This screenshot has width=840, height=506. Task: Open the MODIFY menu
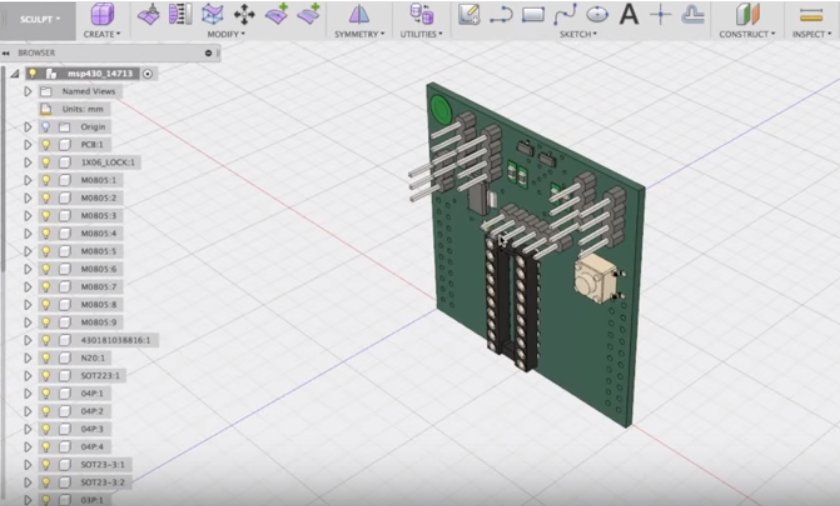226,34
